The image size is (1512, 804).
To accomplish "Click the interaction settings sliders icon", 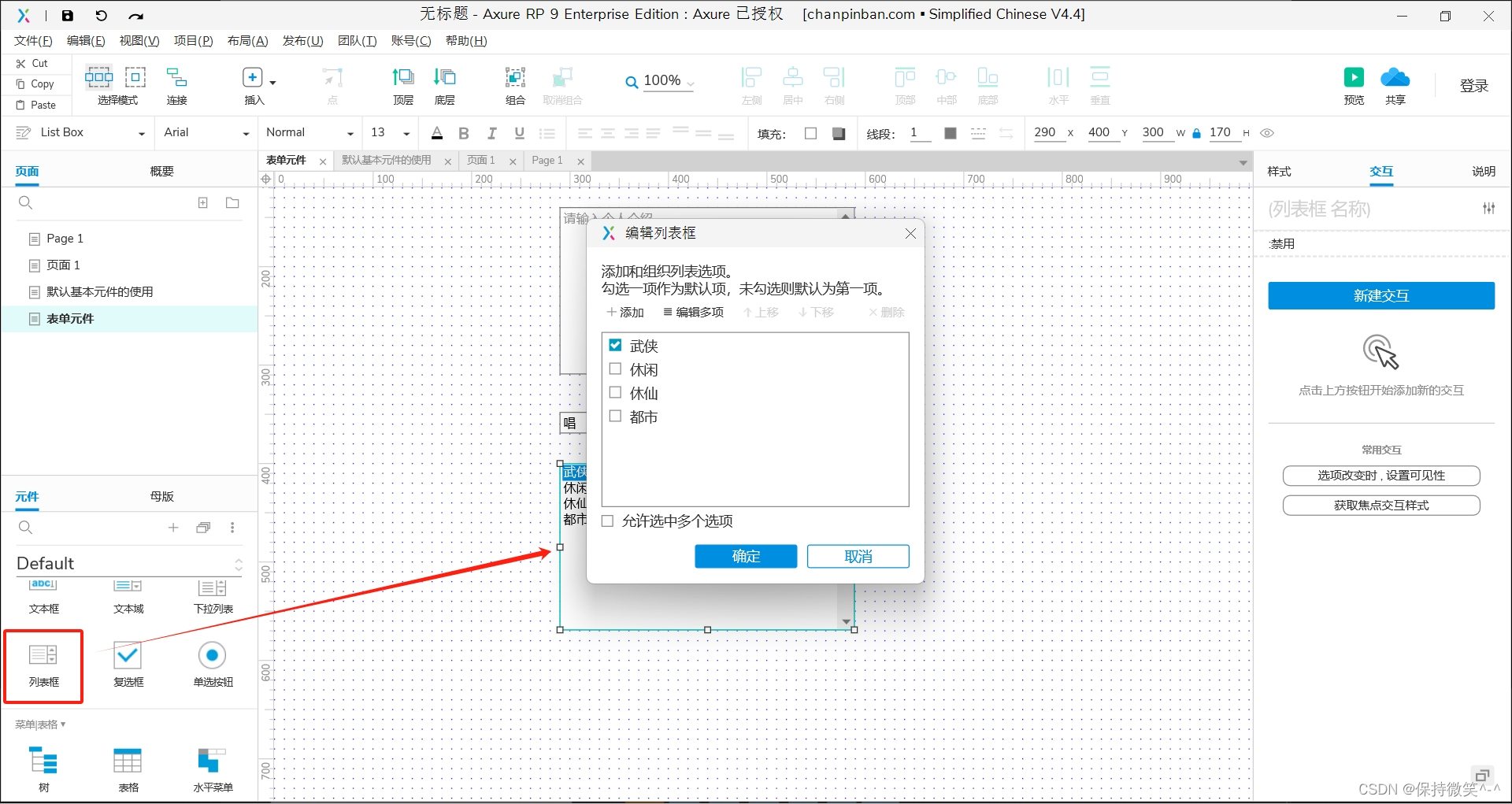I will pyautogui.click(x=1488, y=208).
